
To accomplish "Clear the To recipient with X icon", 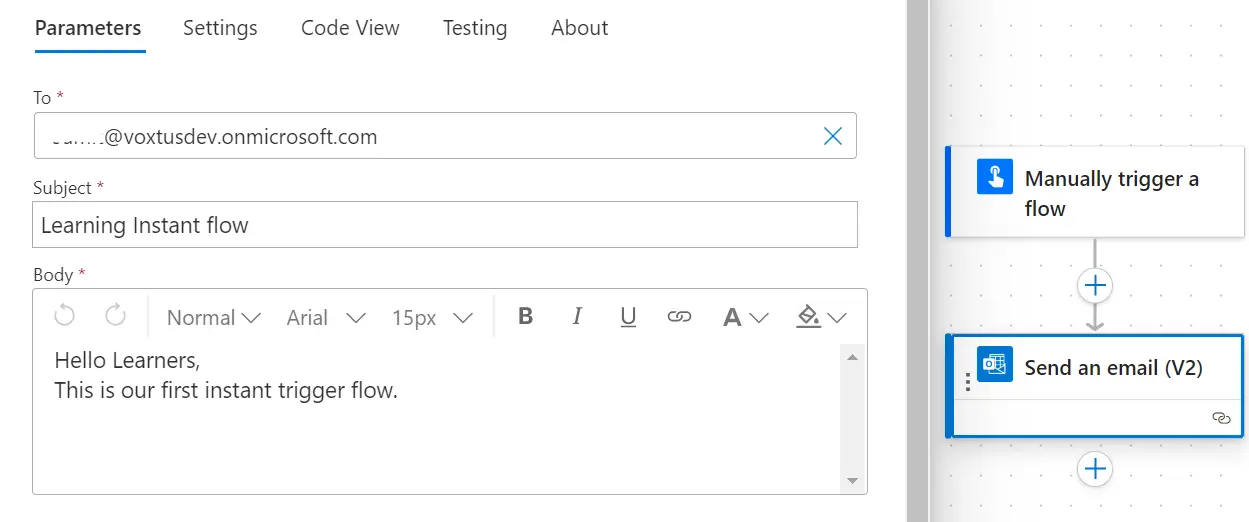I will [832, 136].
